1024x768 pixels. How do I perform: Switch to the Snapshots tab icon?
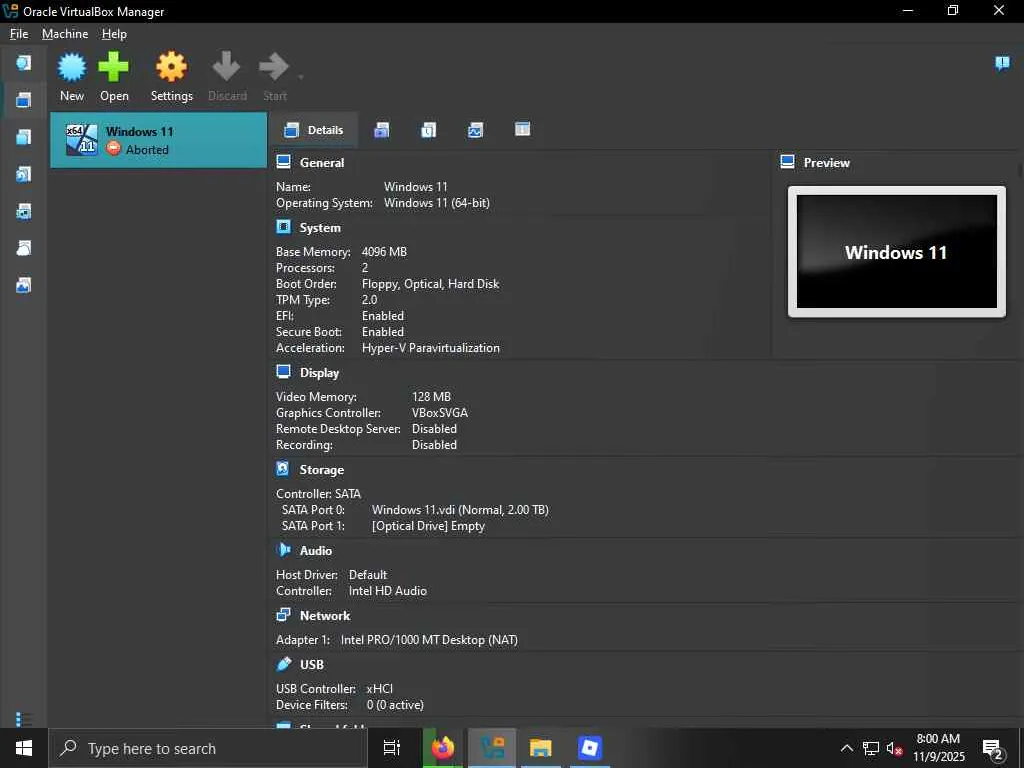point(381,130)
